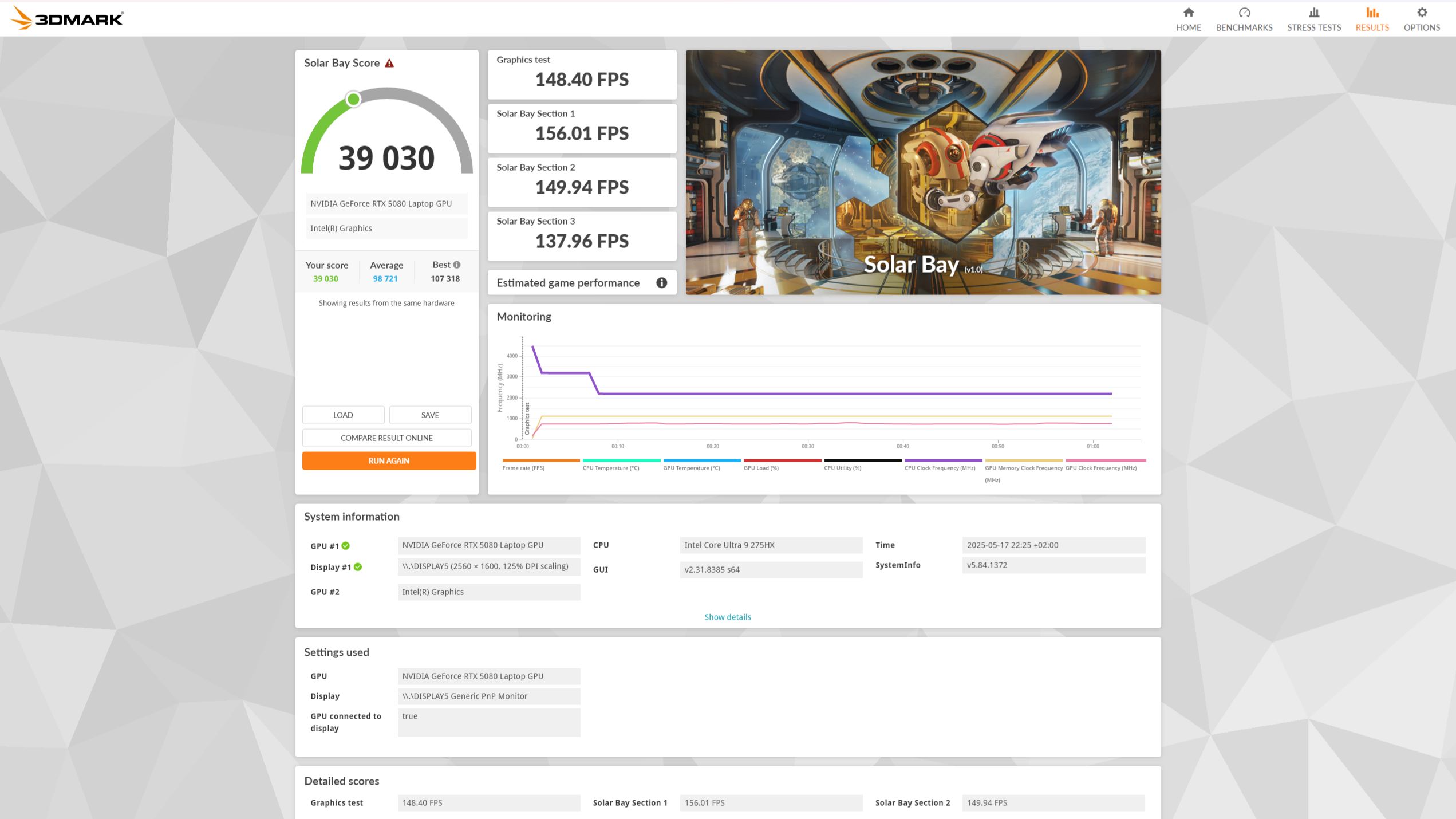Click the Graphics test 148.40 FPS card

point(582,74)
